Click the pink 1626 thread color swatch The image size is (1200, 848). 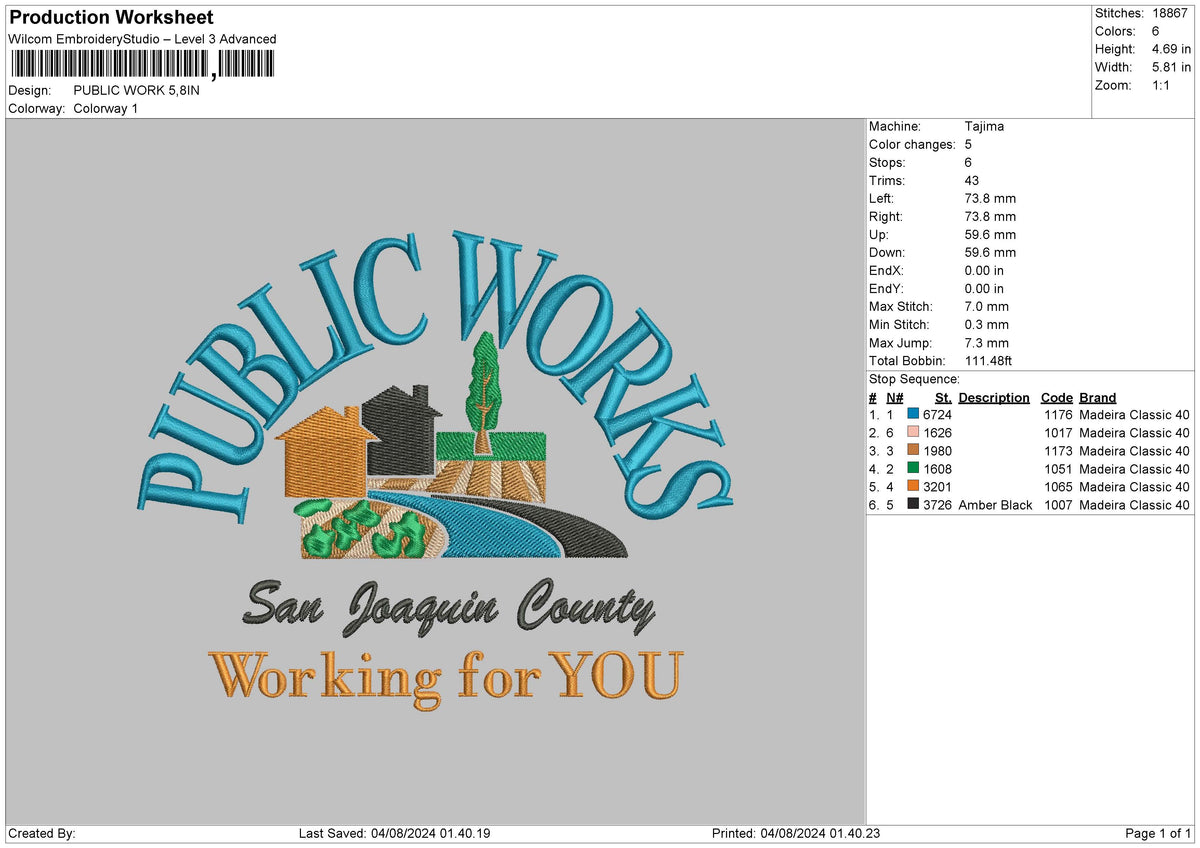coord(913,432)
